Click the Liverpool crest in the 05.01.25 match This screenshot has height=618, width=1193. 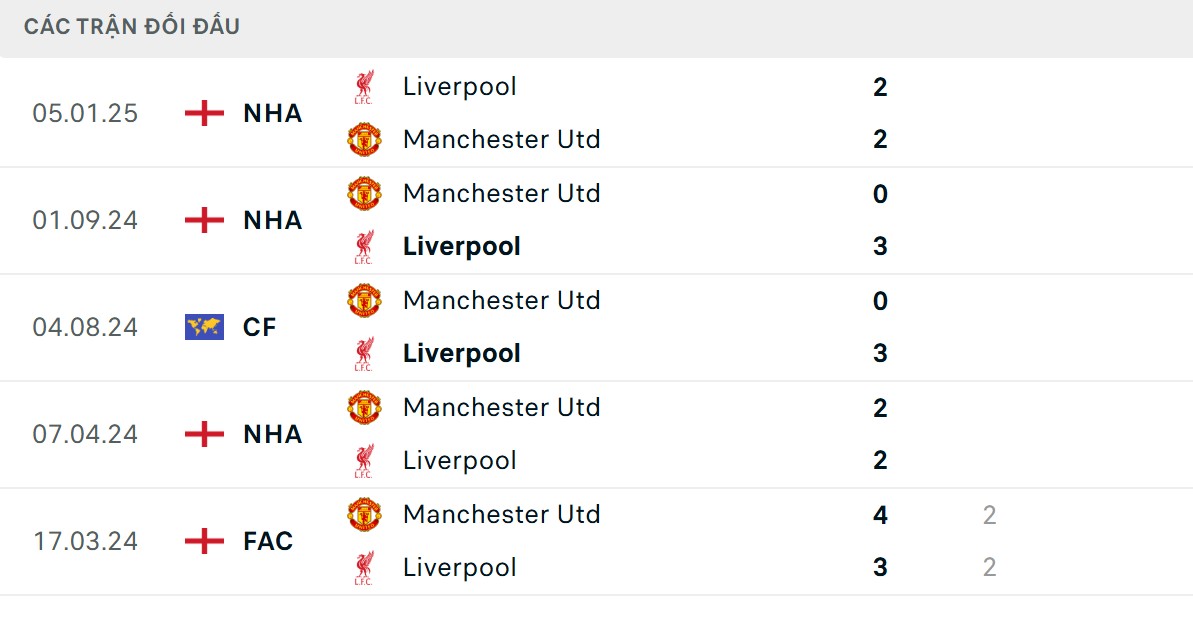click(x=364, y=86)
